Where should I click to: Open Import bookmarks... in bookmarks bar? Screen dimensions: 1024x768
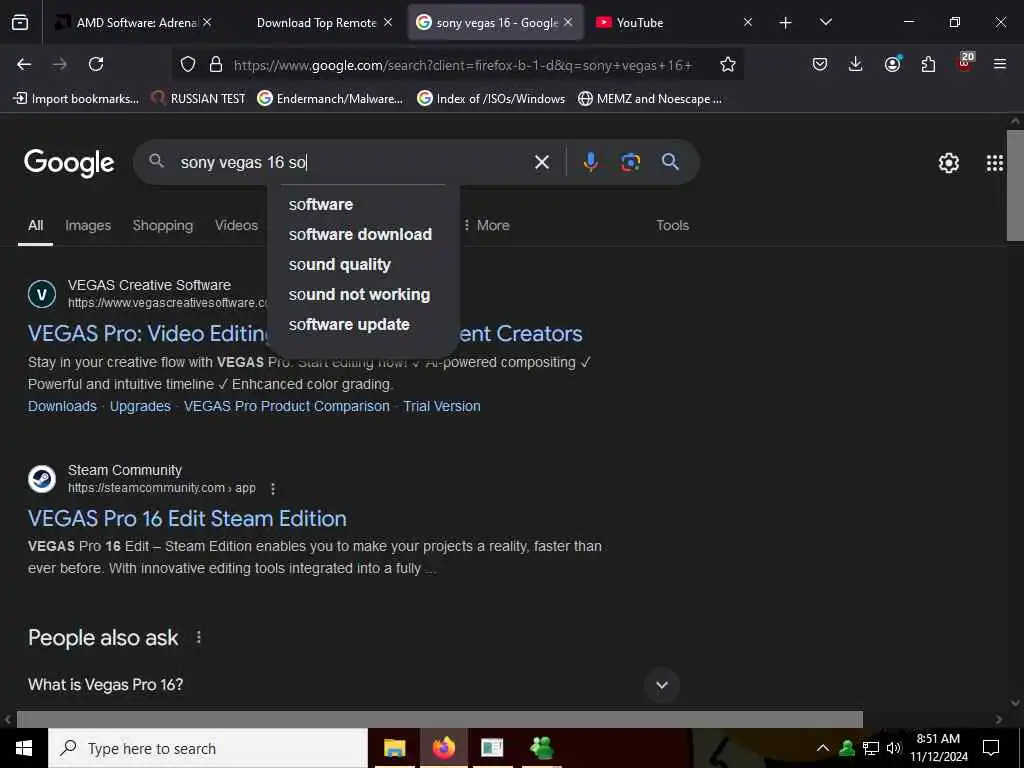76,99
